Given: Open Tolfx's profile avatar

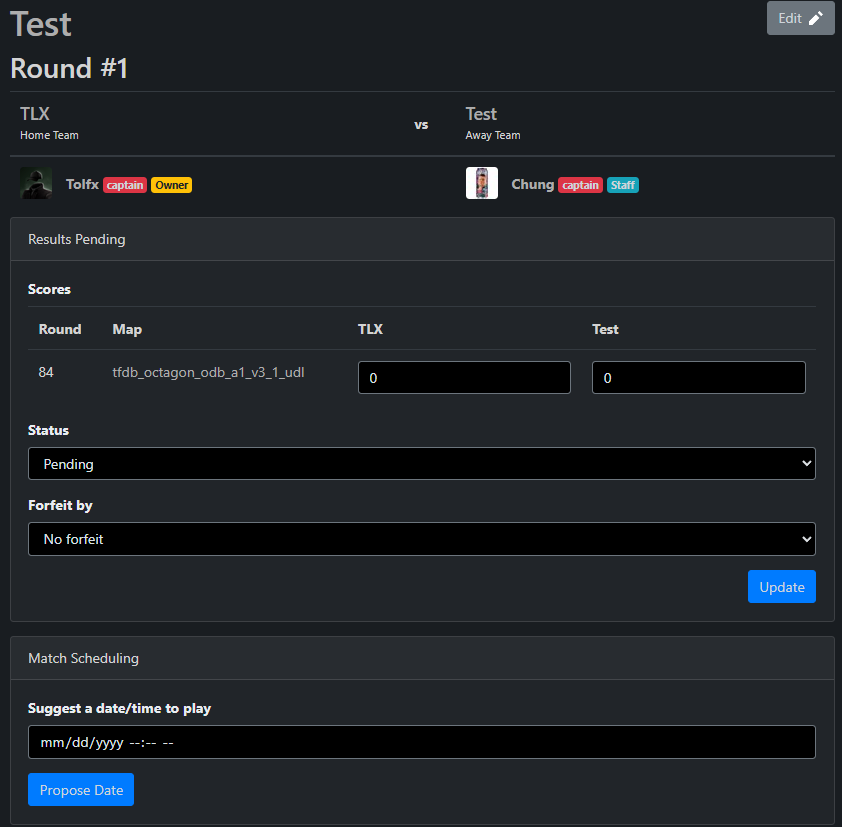Looking at the screenshot, I should click(x=36, y=184).
